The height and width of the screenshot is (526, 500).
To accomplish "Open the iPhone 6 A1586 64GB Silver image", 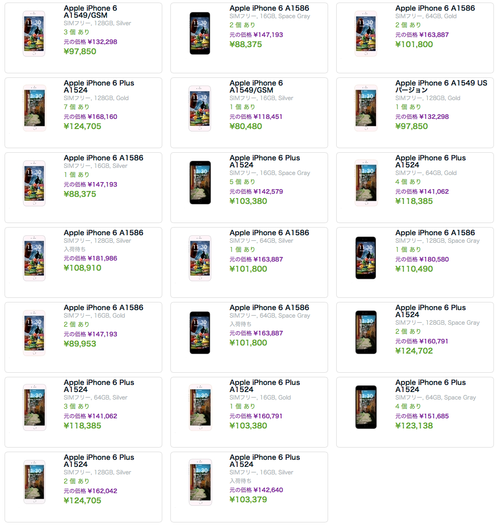I will (x=200, y=258).
